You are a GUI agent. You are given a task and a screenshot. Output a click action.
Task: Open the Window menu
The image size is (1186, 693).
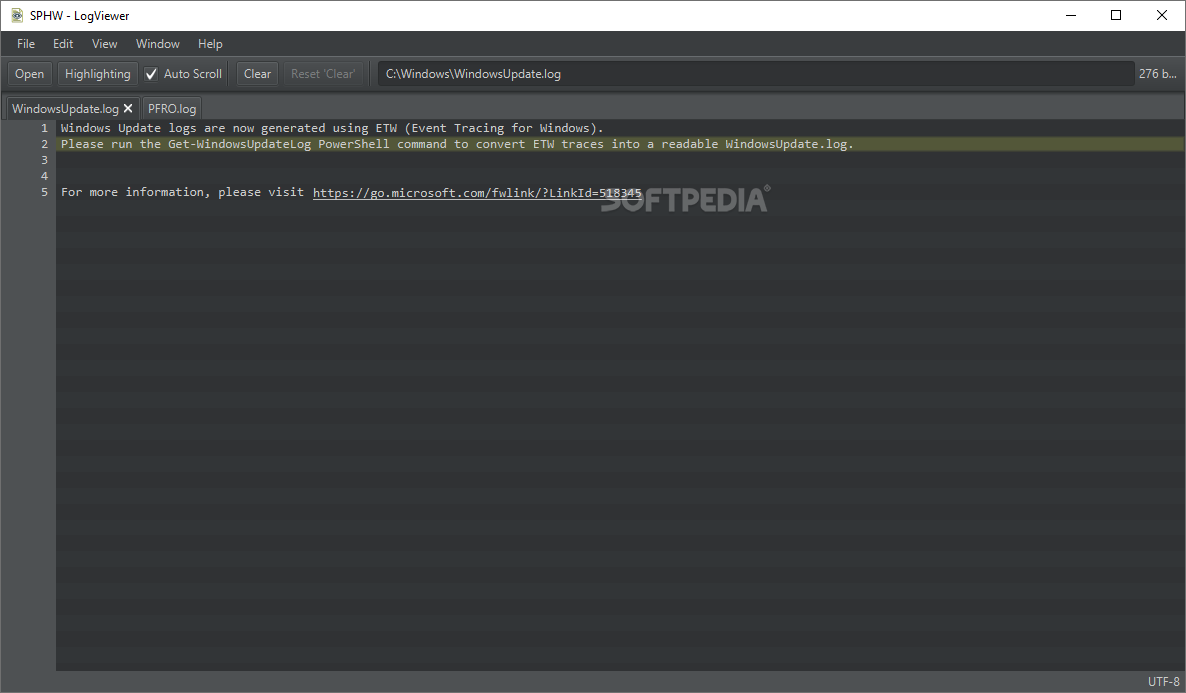coord(157,44)
